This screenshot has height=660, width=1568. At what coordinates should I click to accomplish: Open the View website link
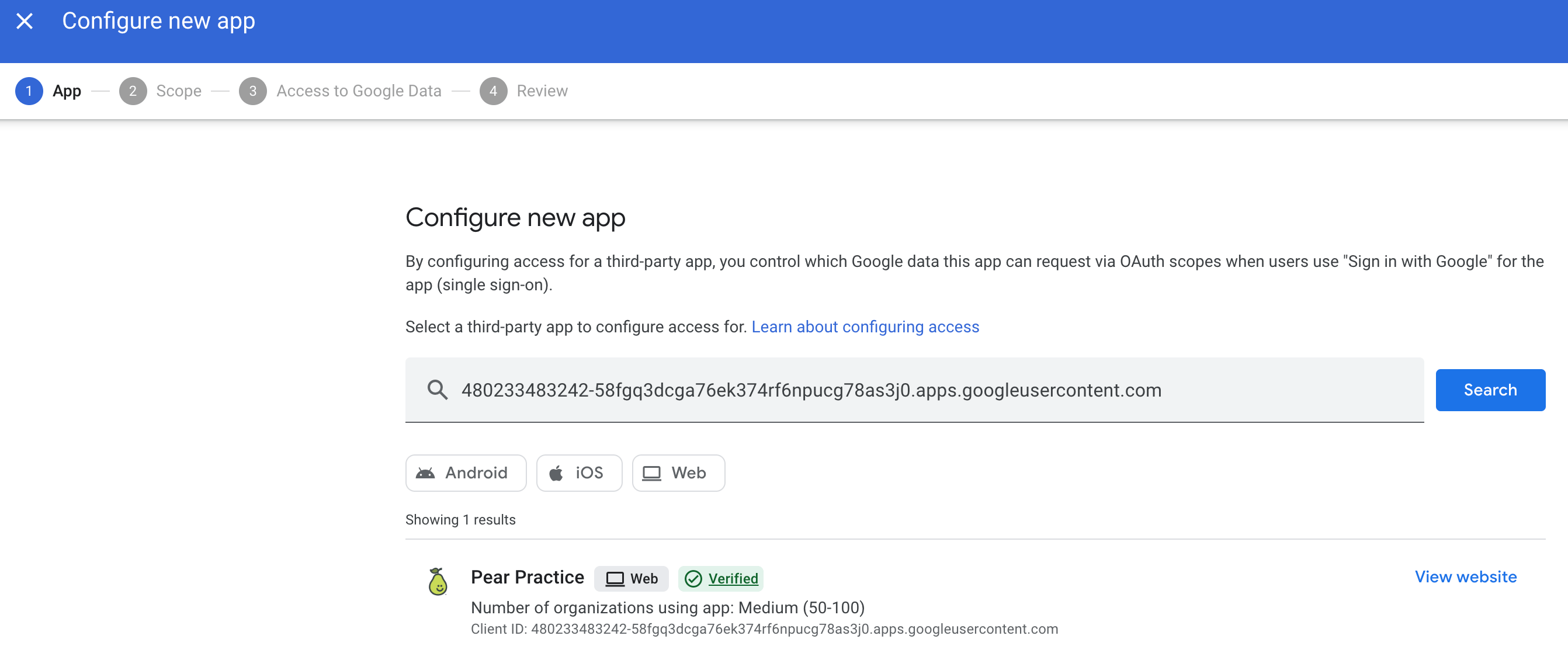(1465, 576)
